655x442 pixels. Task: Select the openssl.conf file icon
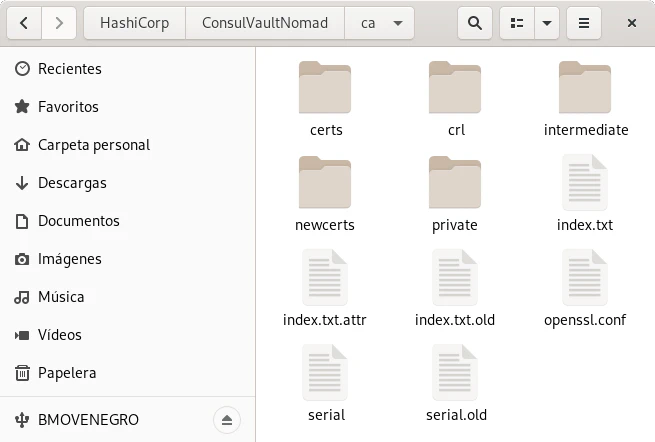tap(585, 277)
